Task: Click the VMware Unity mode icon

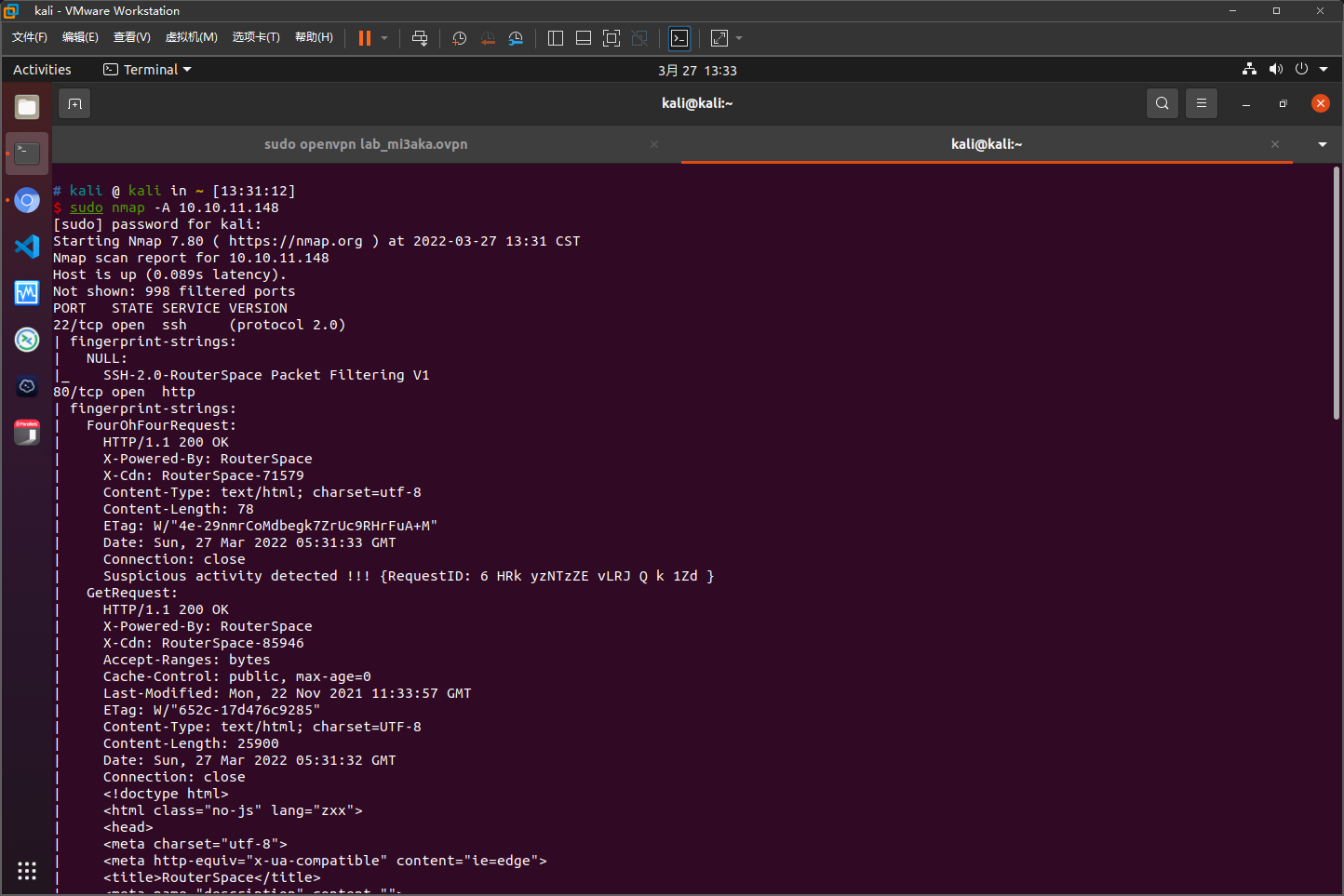Action: click(639, 38)
